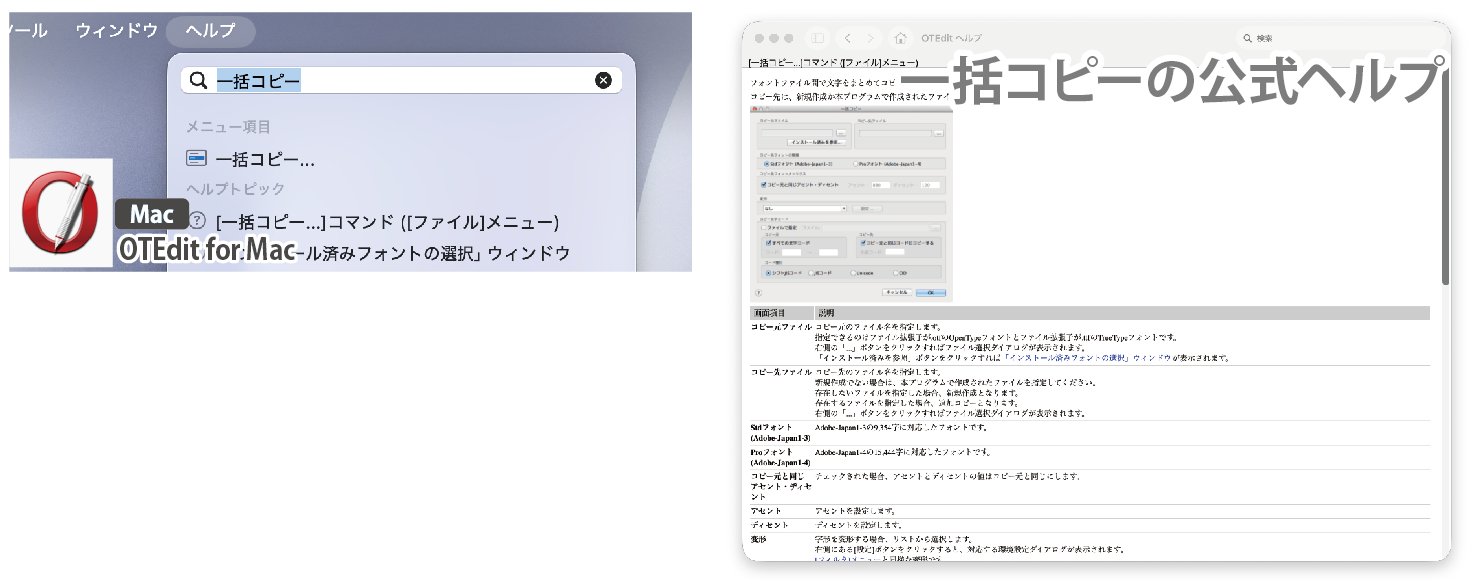The height and width of the screenshot is (580, 1468).
Task: Toggle the help viewer sidebar
Action: click(x=817, y=38)
